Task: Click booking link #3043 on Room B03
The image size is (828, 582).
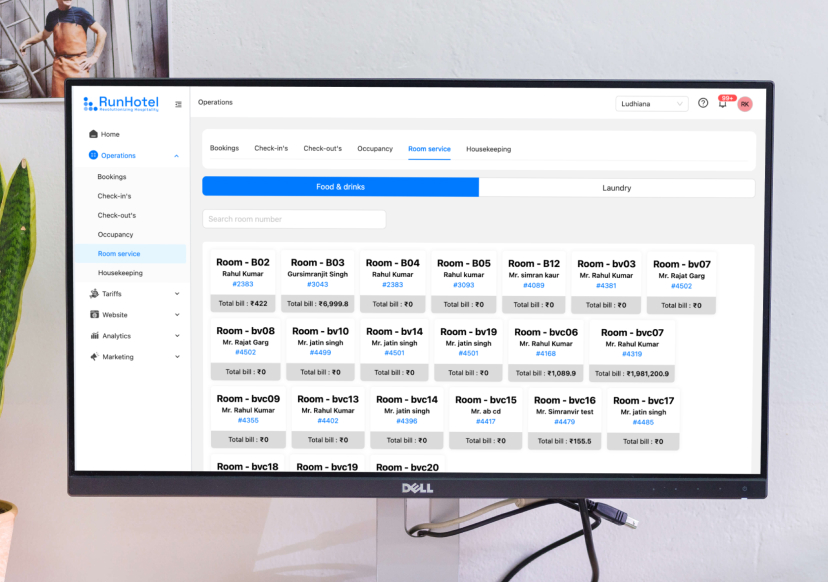Action: [x=317, y=284]
